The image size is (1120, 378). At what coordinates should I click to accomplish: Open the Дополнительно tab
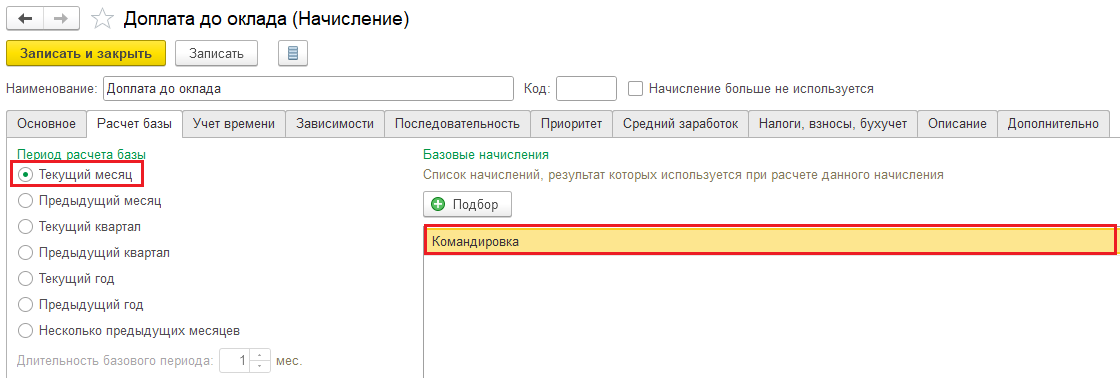click(1053, 124)
